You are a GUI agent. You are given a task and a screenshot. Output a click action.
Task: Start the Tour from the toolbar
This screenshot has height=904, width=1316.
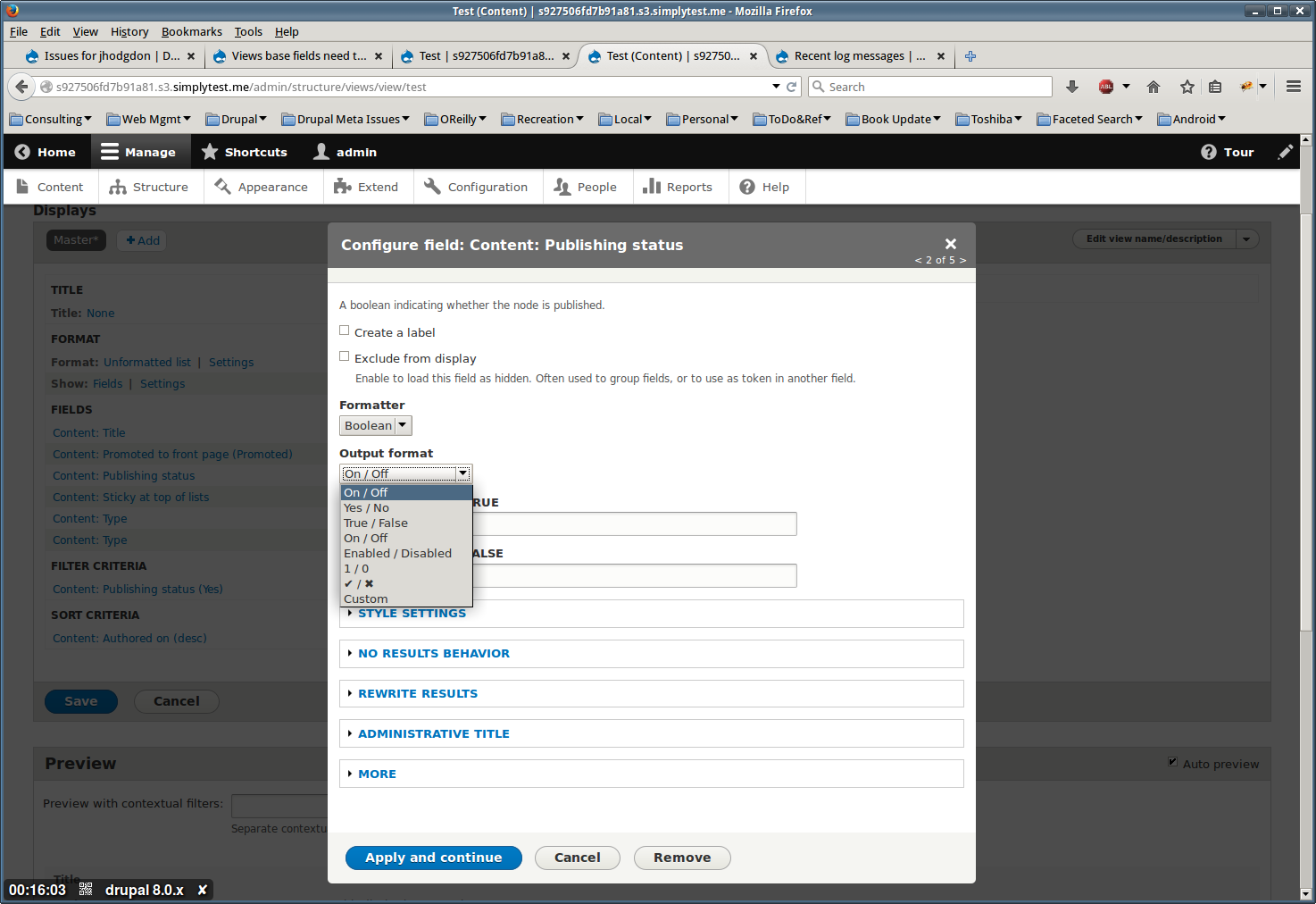click(1228, 152)
